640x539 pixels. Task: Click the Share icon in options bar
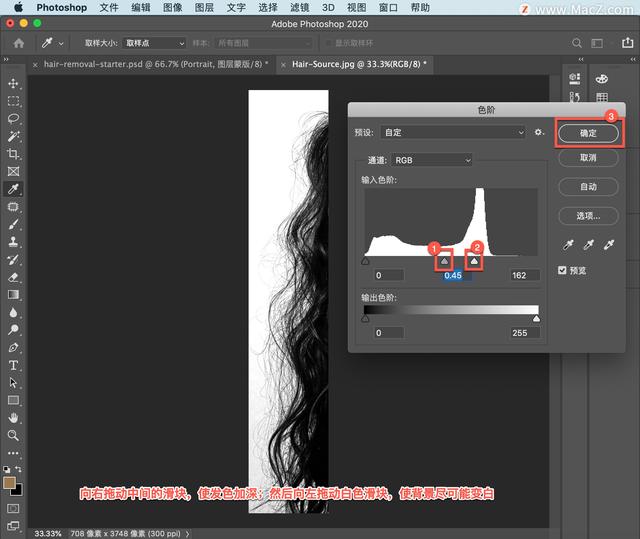tap(628, 42)
